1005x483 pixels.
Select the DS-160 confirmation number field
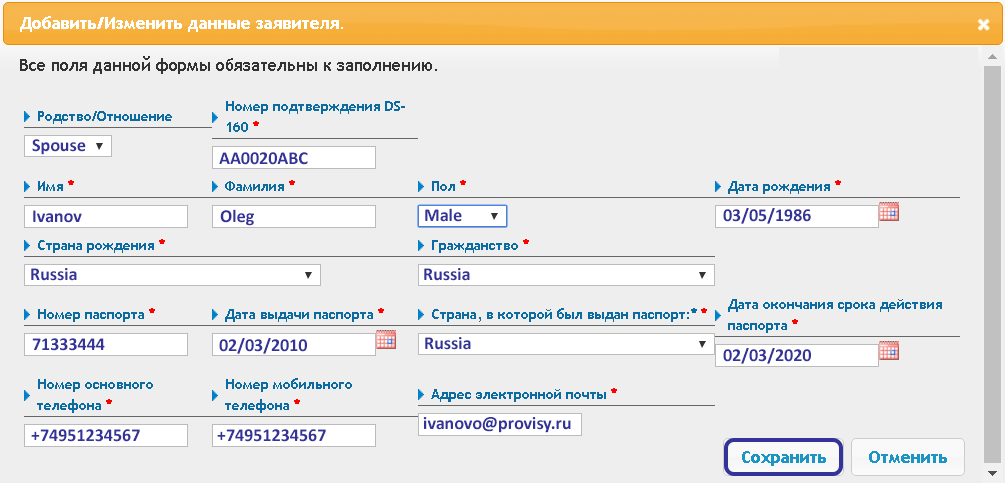[x=294, y=158]
